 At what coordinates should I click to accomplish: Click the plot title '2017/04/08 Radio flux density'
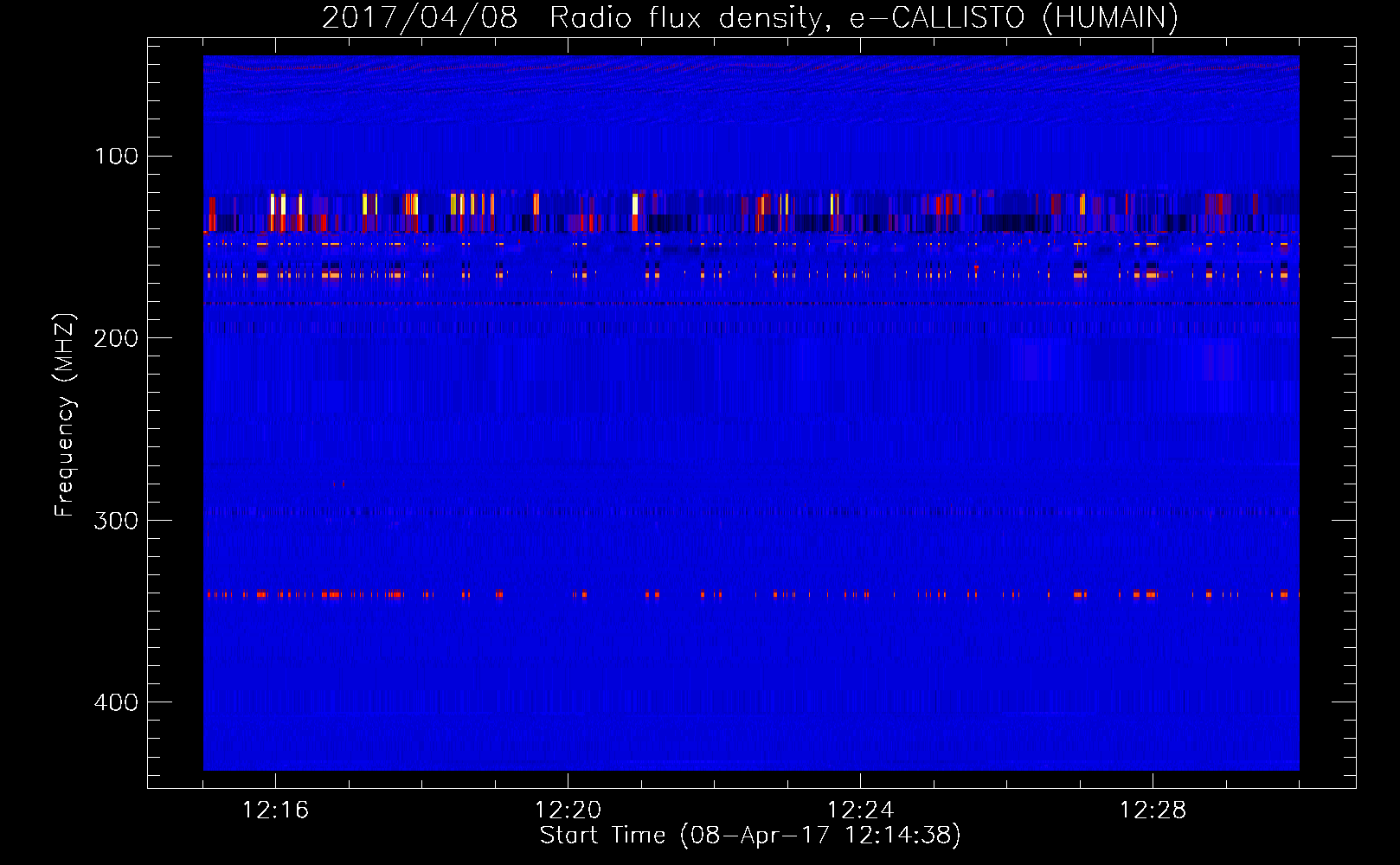[750, 17]
